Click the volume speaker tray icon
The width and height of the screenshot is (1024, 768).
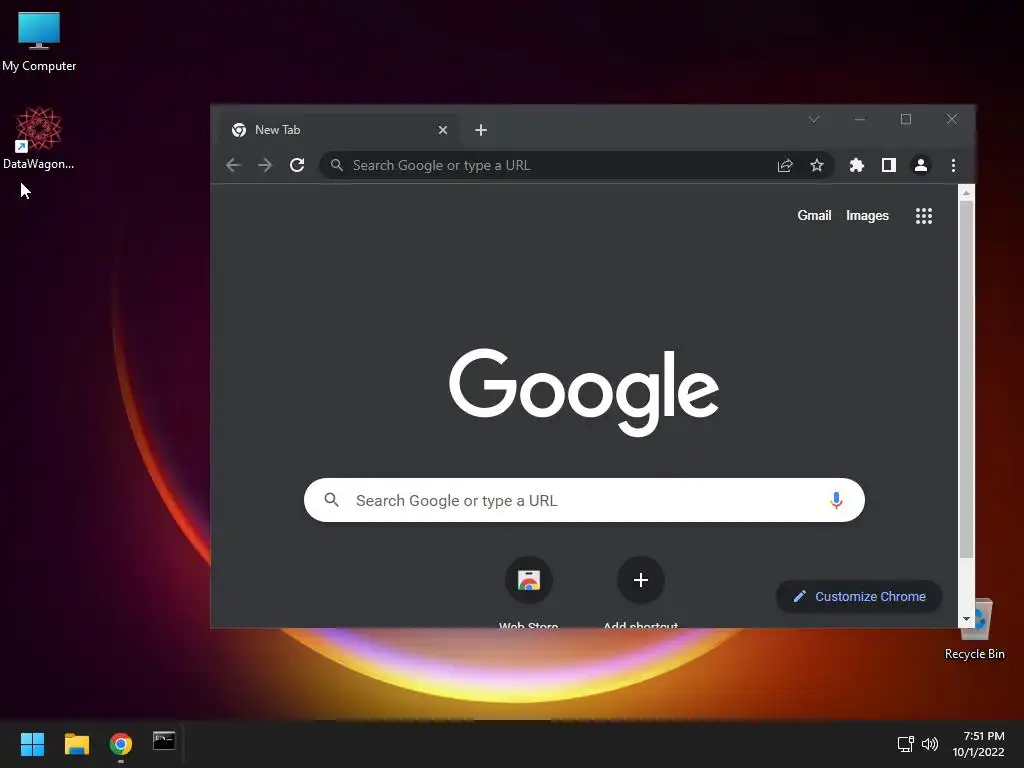point(930,744)
